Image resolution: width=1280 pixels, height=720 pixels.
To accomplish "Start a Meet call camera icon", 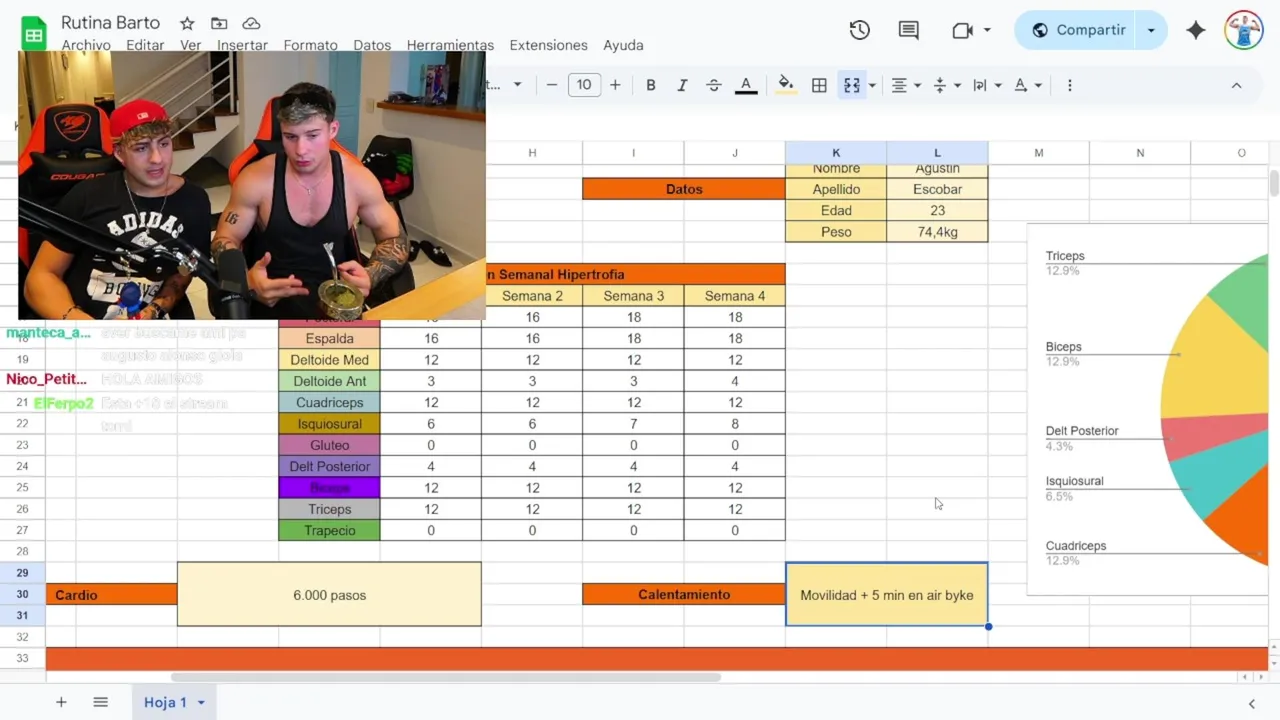I will pyautogui.click(x=962, y=30).
